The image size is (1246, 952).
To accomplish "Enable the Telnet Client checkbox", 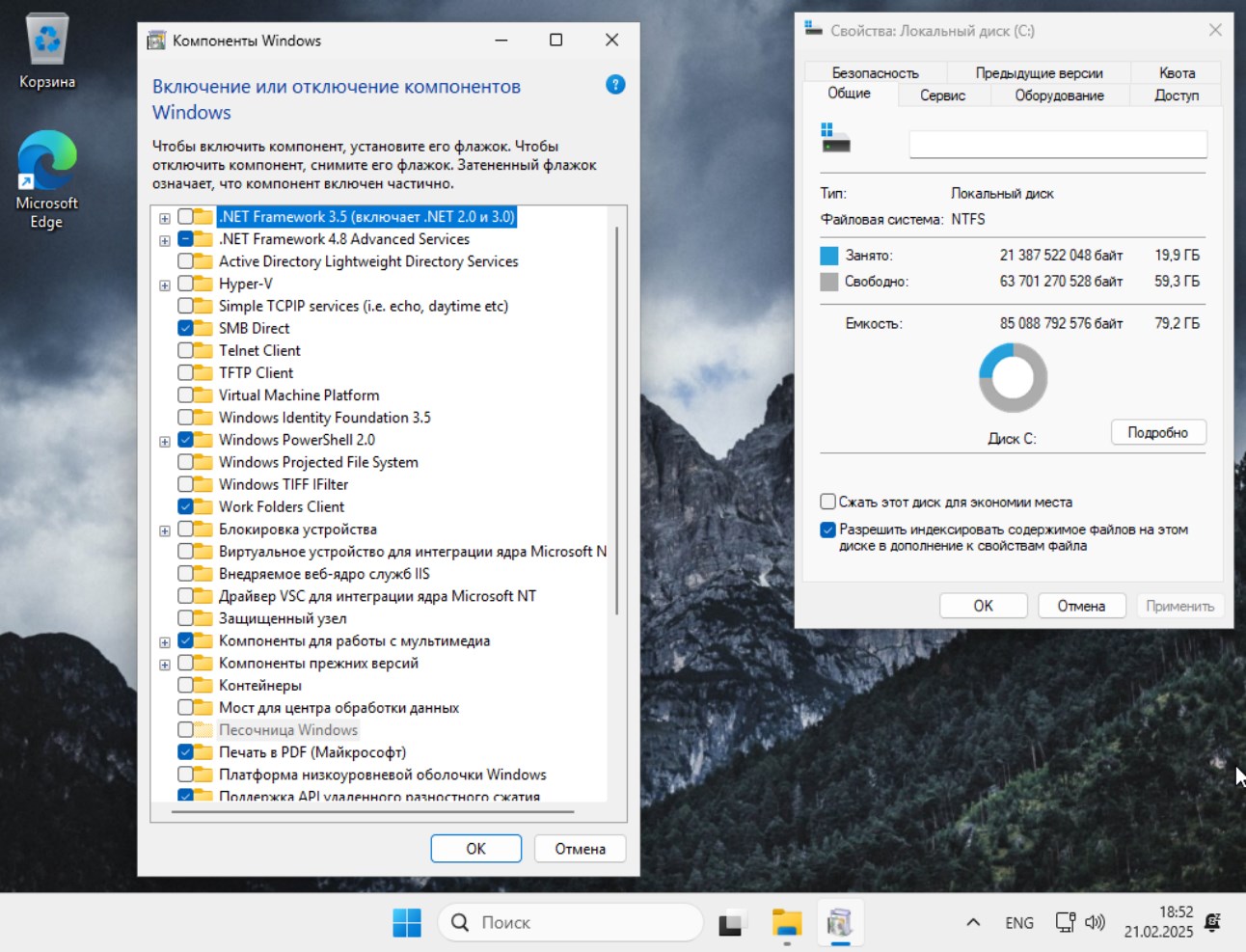I will tap(185, 350).
